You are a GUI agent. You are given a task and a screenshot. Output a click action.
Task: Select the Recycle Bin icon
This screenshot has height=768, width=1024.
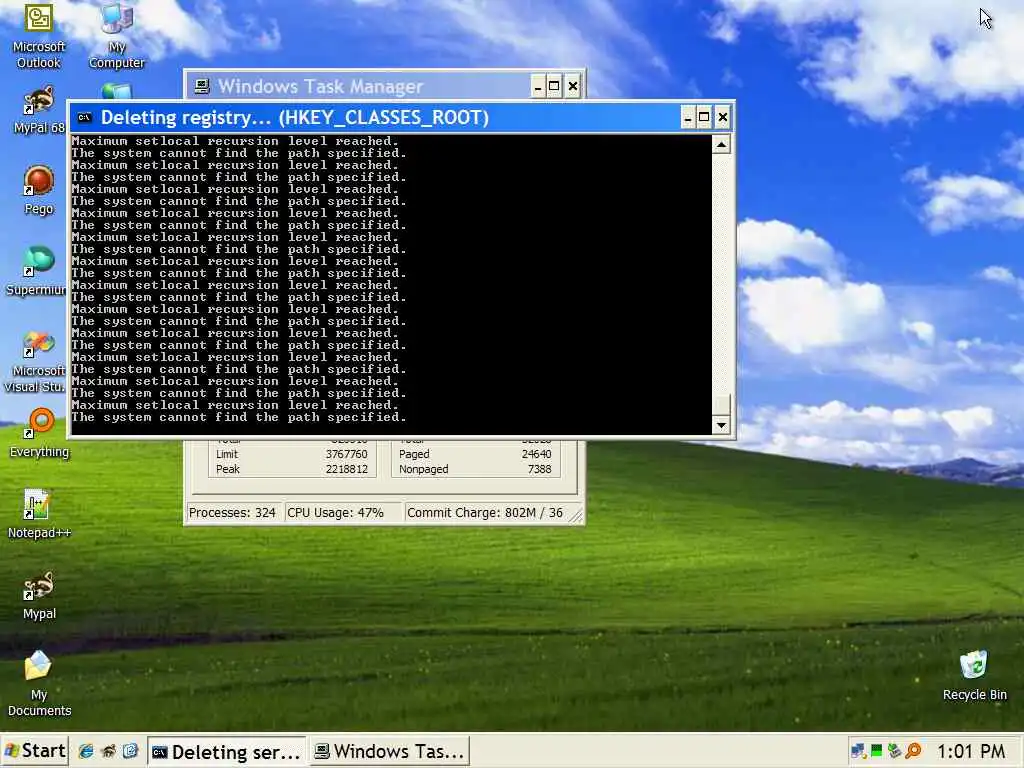pos(974,676)
